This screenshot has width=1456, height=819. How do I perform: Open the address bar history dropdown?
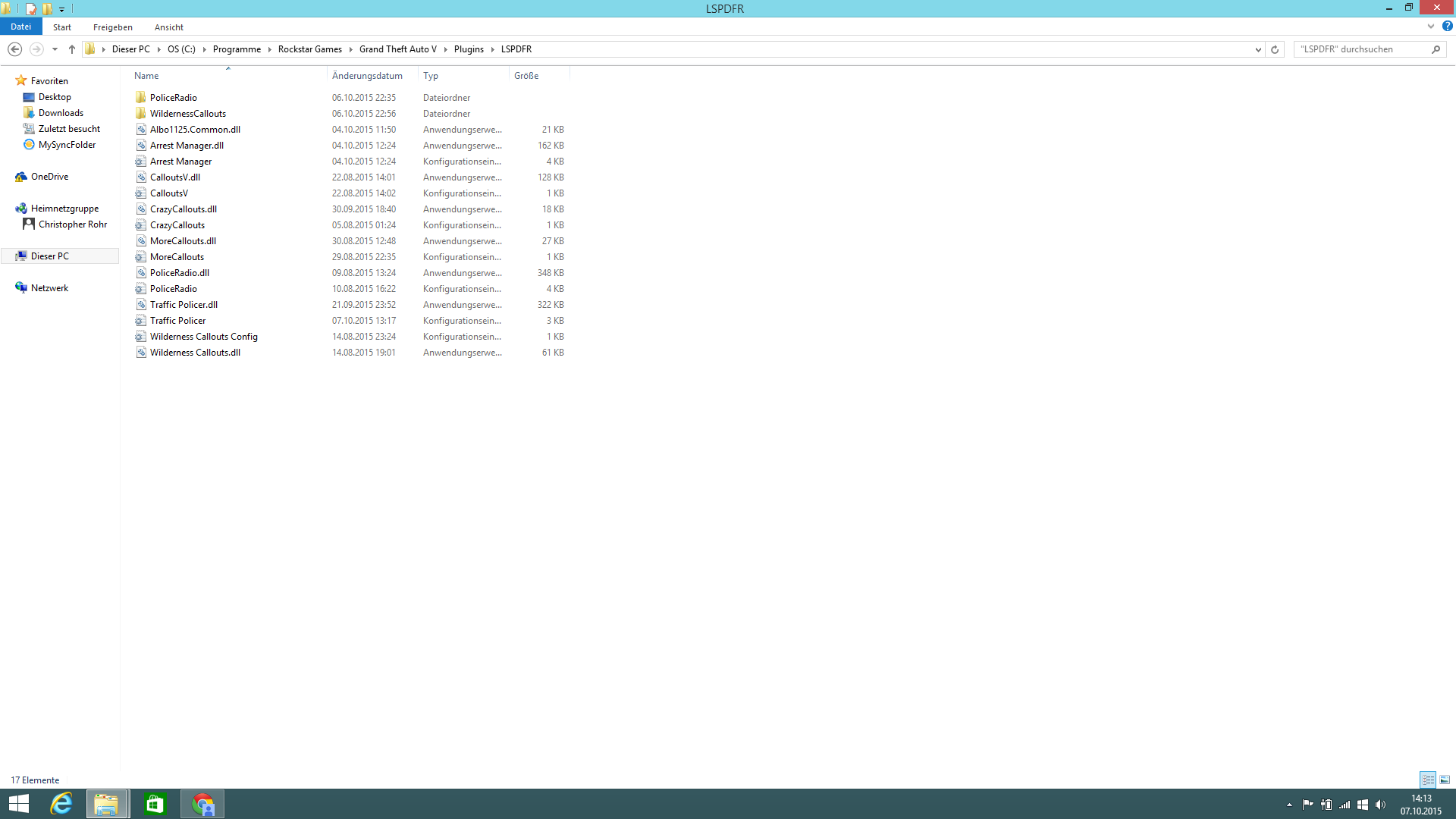(x=1258, y=49)
